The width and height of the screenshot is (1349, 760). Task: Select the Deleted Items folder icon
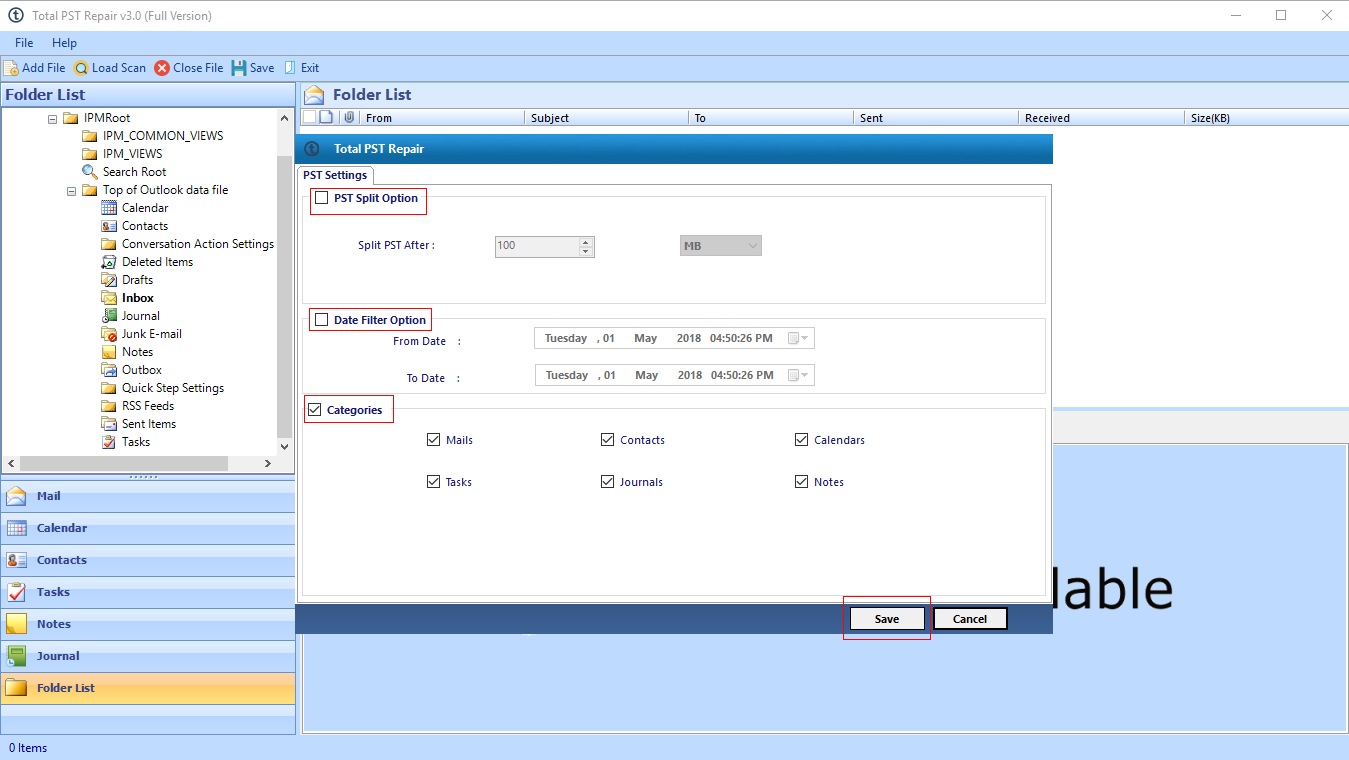coord(109,262)
